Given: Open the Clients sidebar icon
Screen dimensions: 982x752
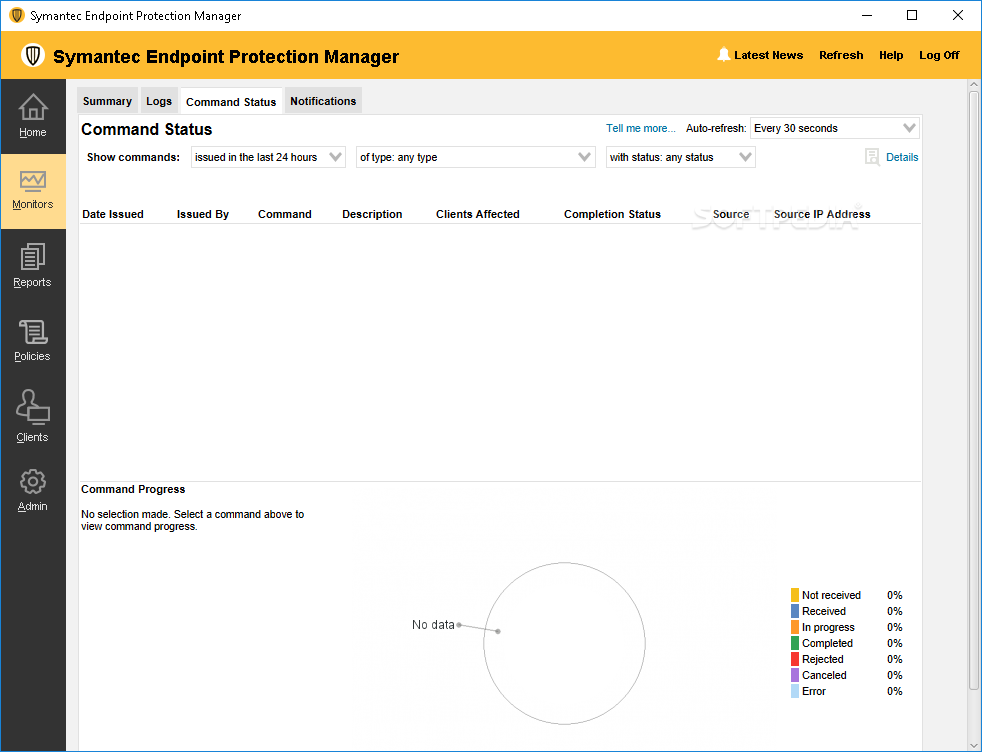Looking at the screenshot, I should point(33,408).
